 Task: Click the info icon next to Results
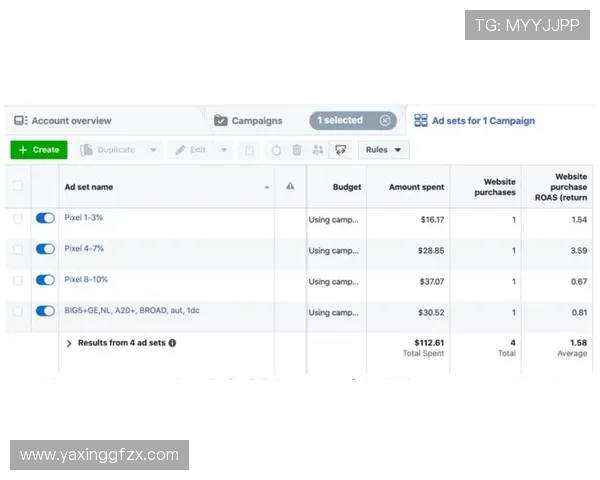172,343
